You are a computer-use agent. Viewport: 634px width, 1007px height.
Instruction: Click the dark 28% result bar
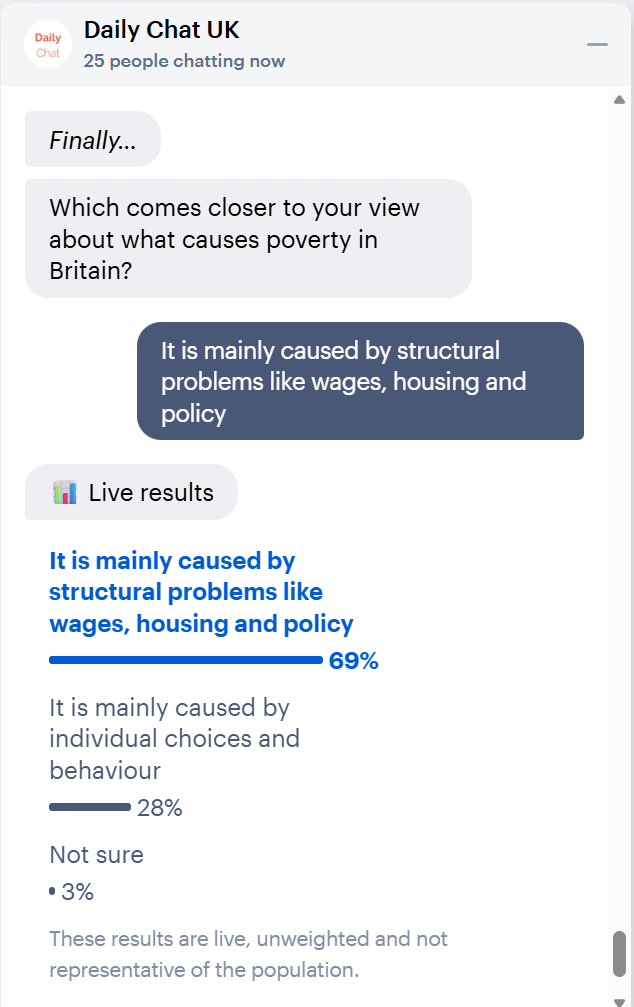click(x=90, y=807)
